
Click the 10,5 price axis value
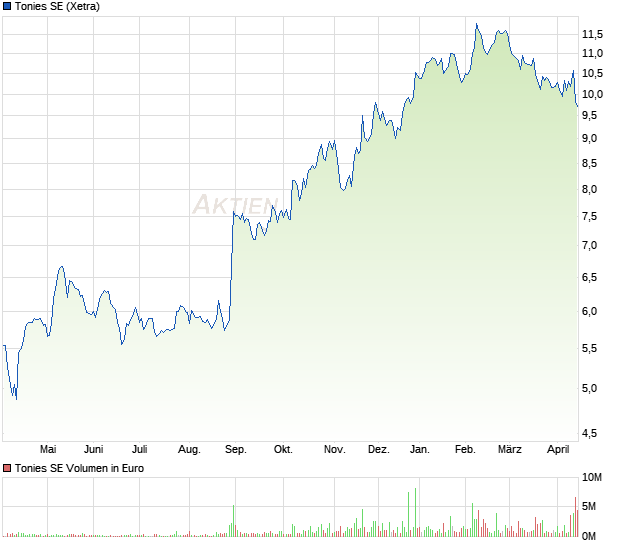(x=592, y=73)
